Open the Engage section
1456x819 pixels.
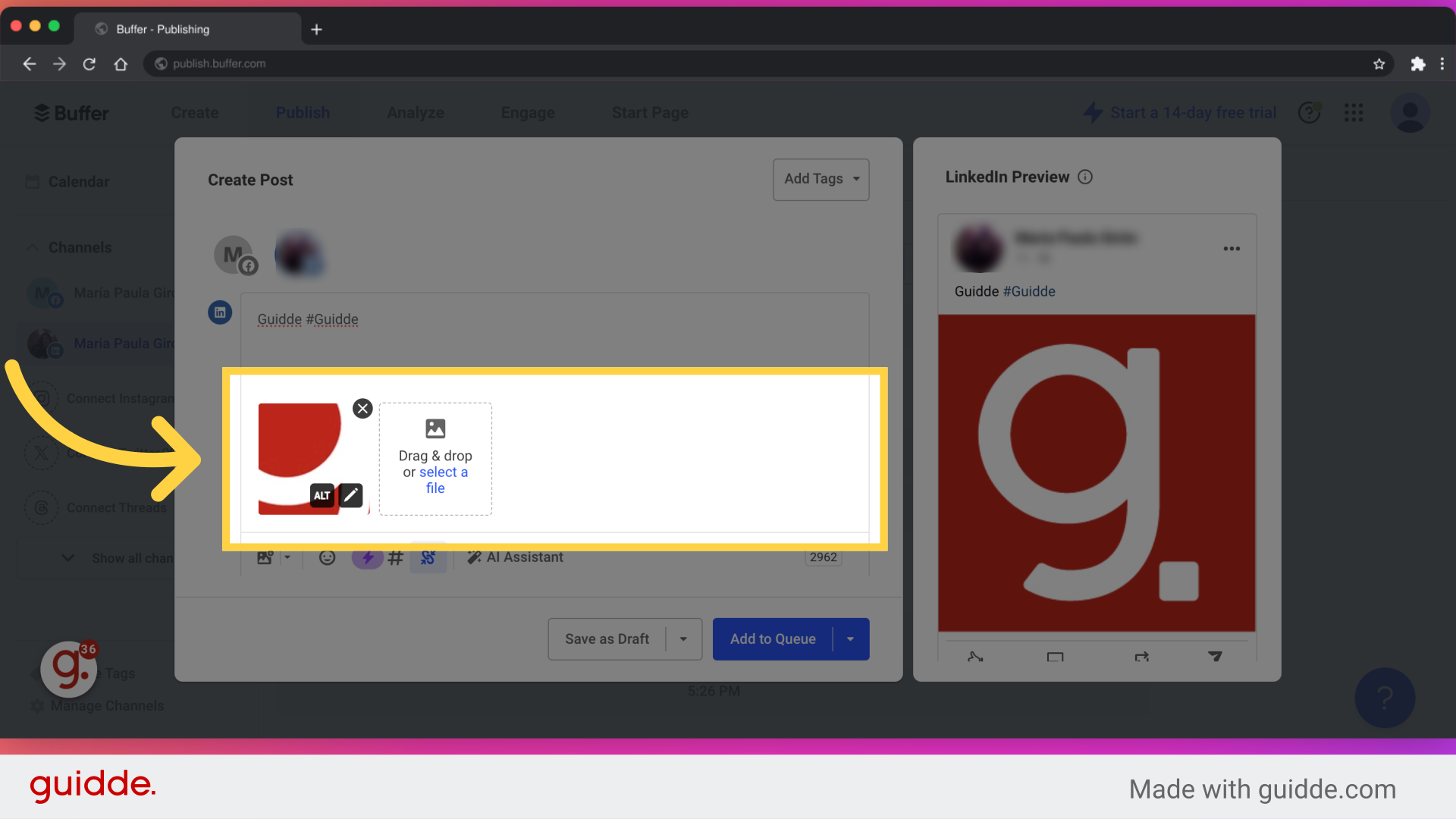click(x=528, y=112)
